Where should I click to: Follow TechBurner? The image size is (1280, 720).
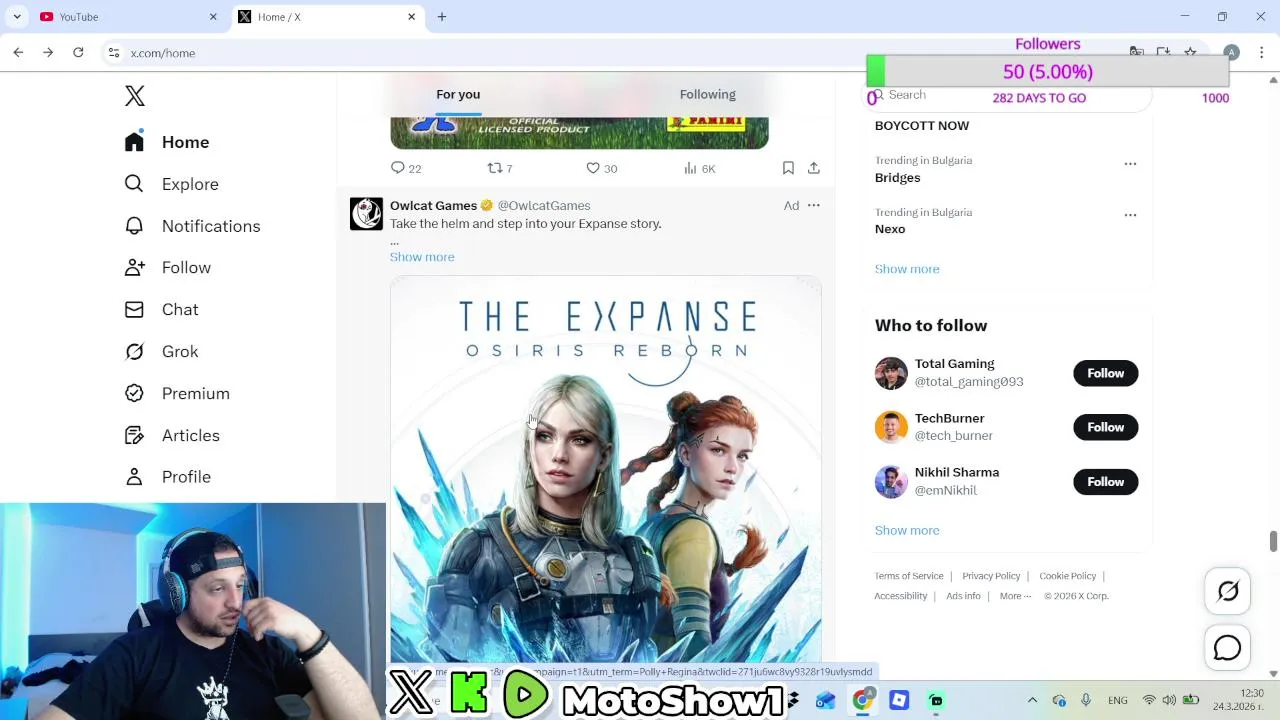tap(1106, 427)
